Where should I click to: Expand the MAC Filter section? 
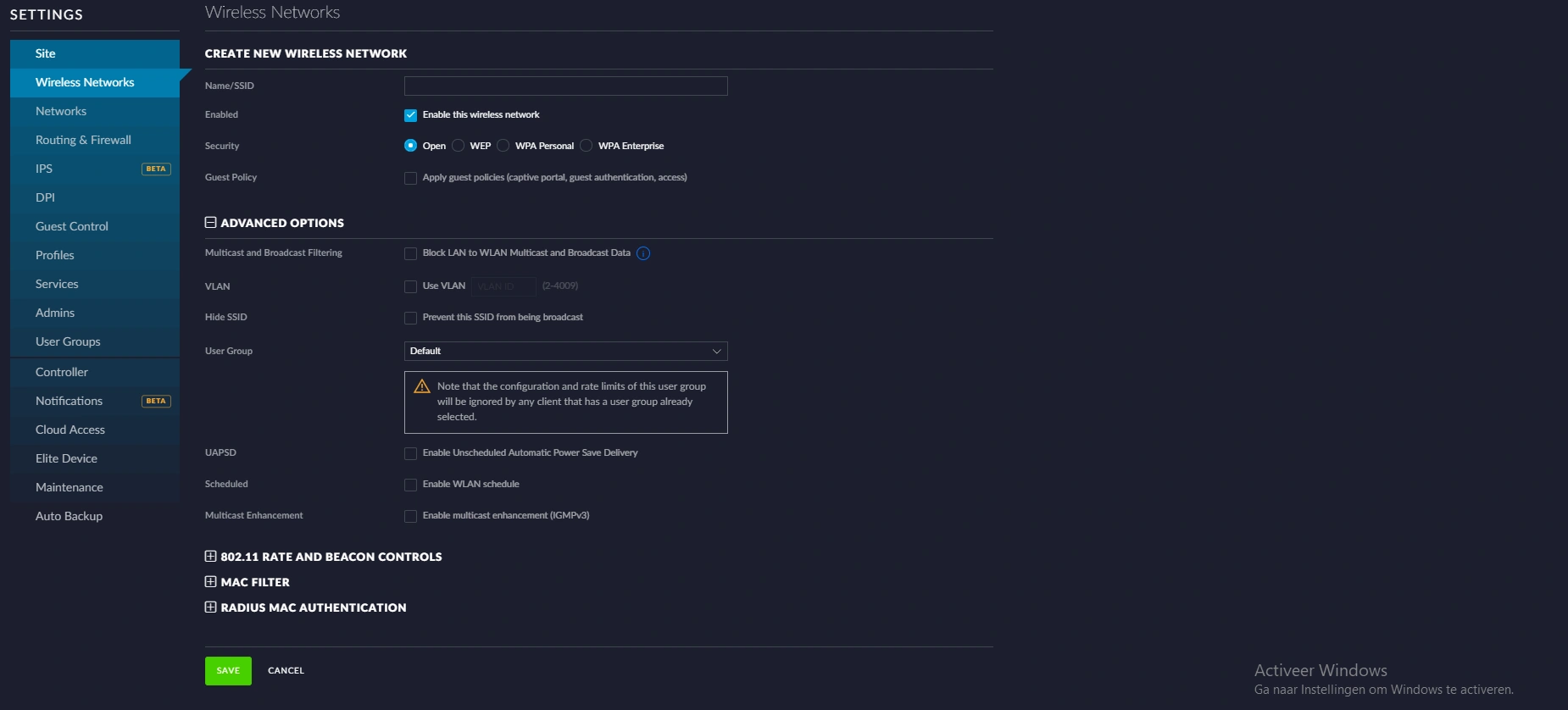pos(211,582)
